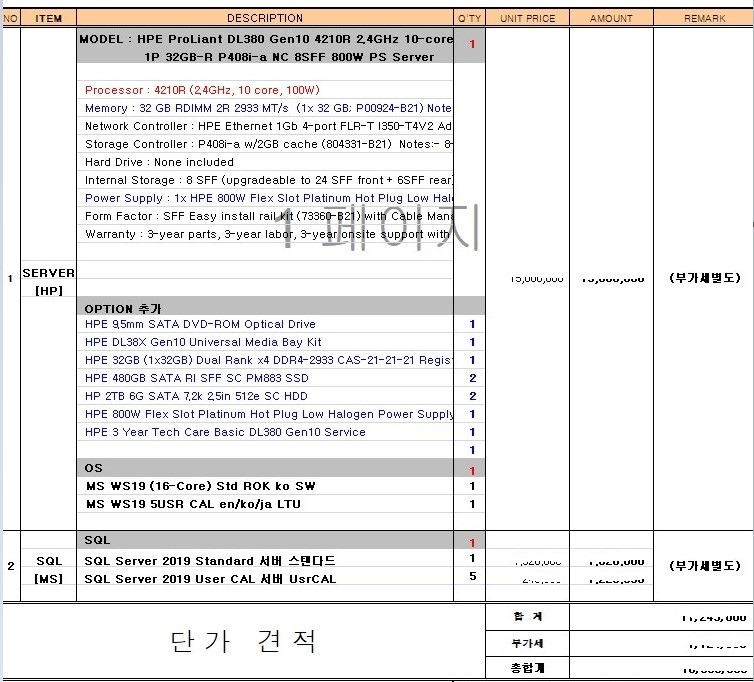Select quantity 2 for 480GB SSD

(x=472, y=378)
